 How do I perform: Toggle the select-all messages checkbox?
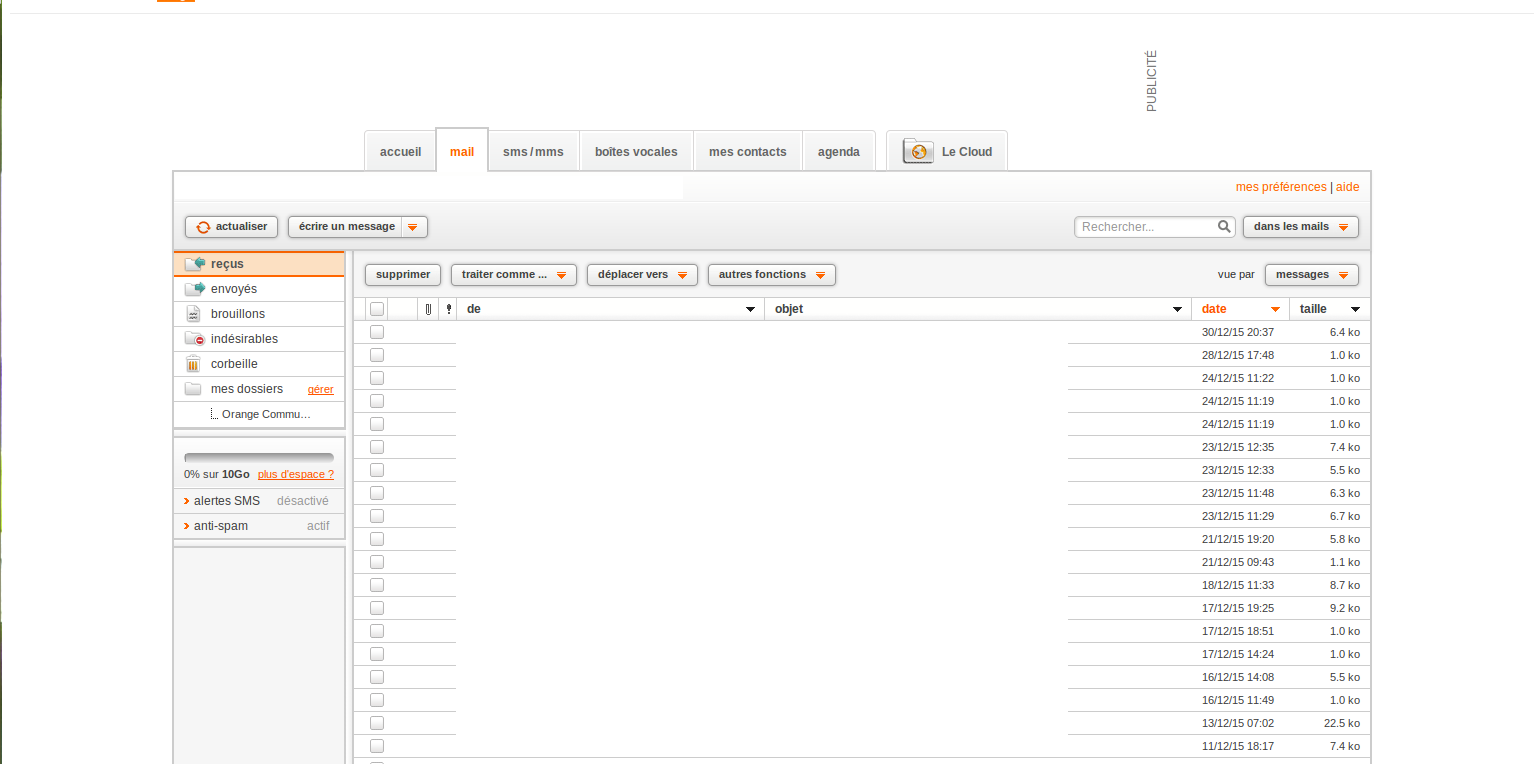coord(377,309)
